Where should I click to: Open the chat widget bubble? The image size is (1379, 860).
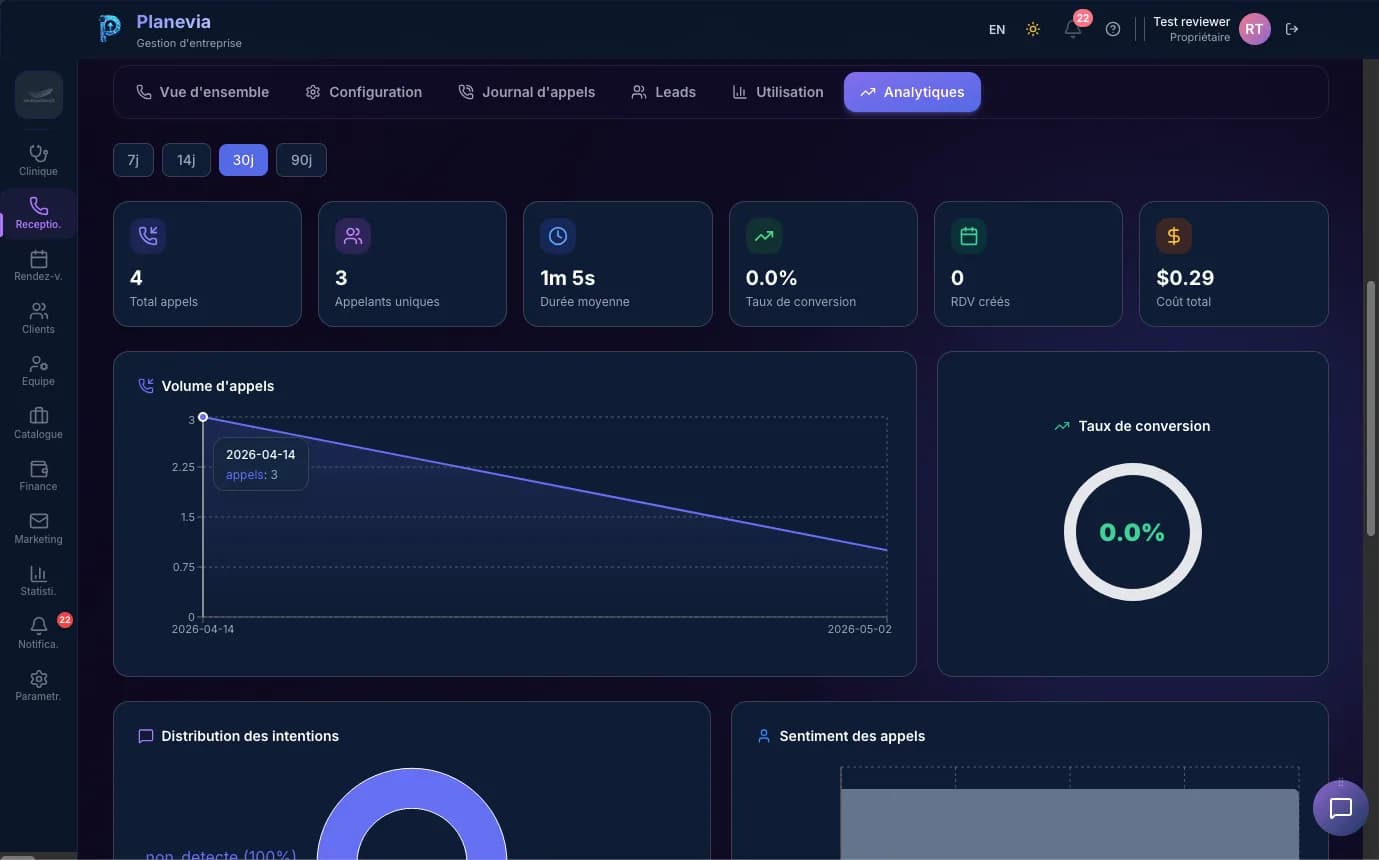(x=1340, y=808)
